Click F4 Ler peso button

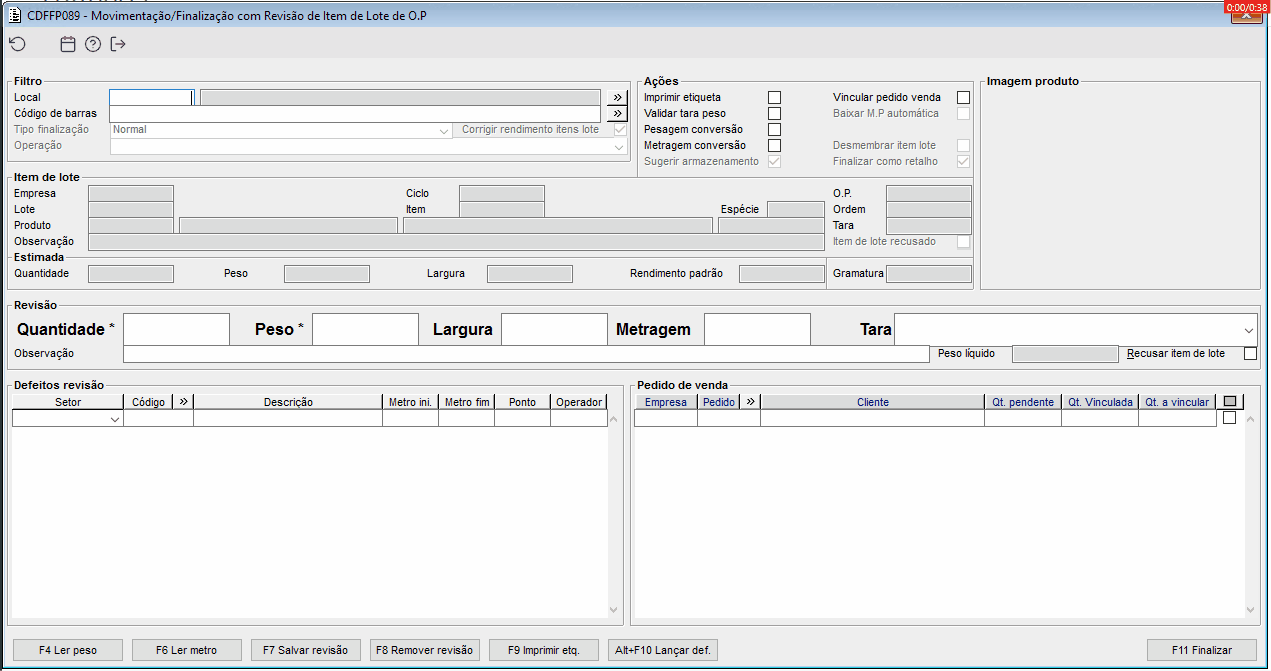click(67, 650)
